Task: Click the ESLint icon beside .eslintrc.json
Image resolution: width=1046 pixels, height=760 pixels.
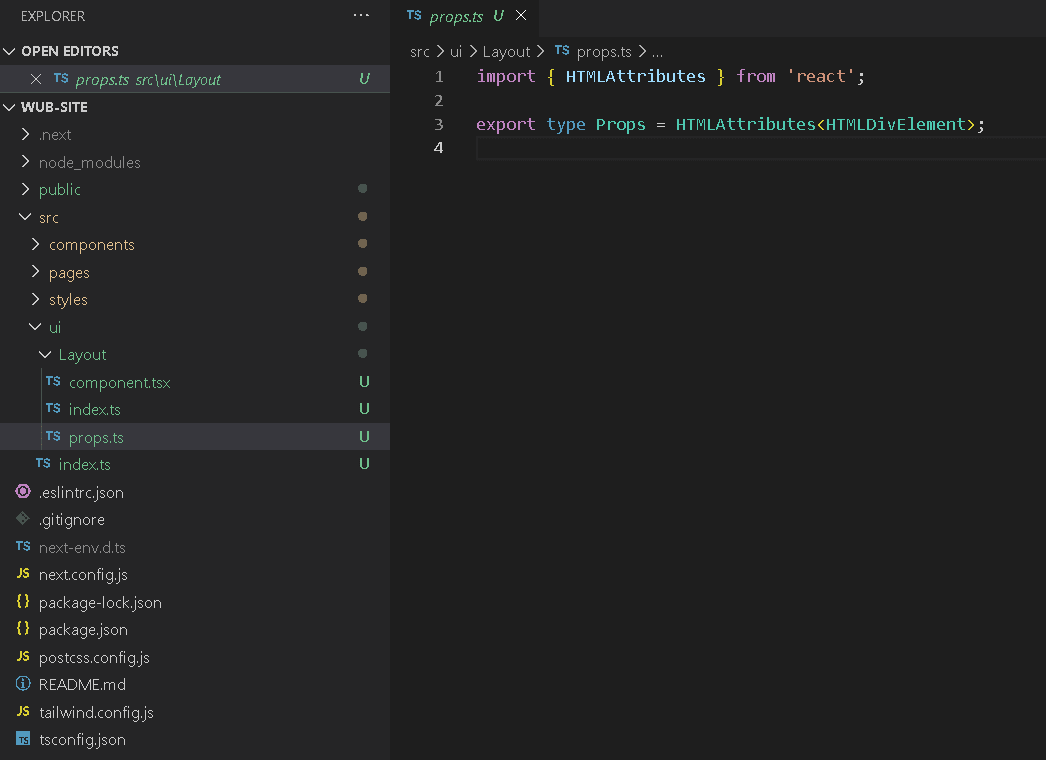Action: (x=23, y=492)
